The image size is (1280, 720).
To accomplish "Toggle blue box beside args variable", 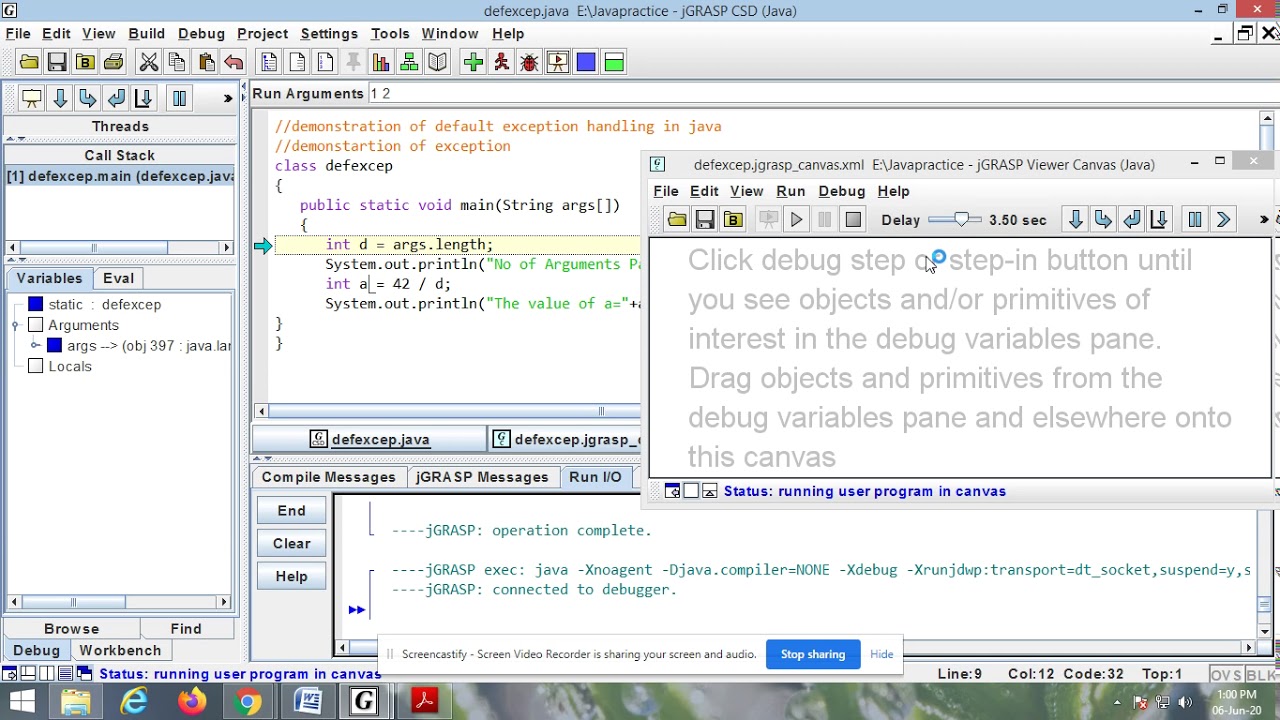I will pos(55,345).
